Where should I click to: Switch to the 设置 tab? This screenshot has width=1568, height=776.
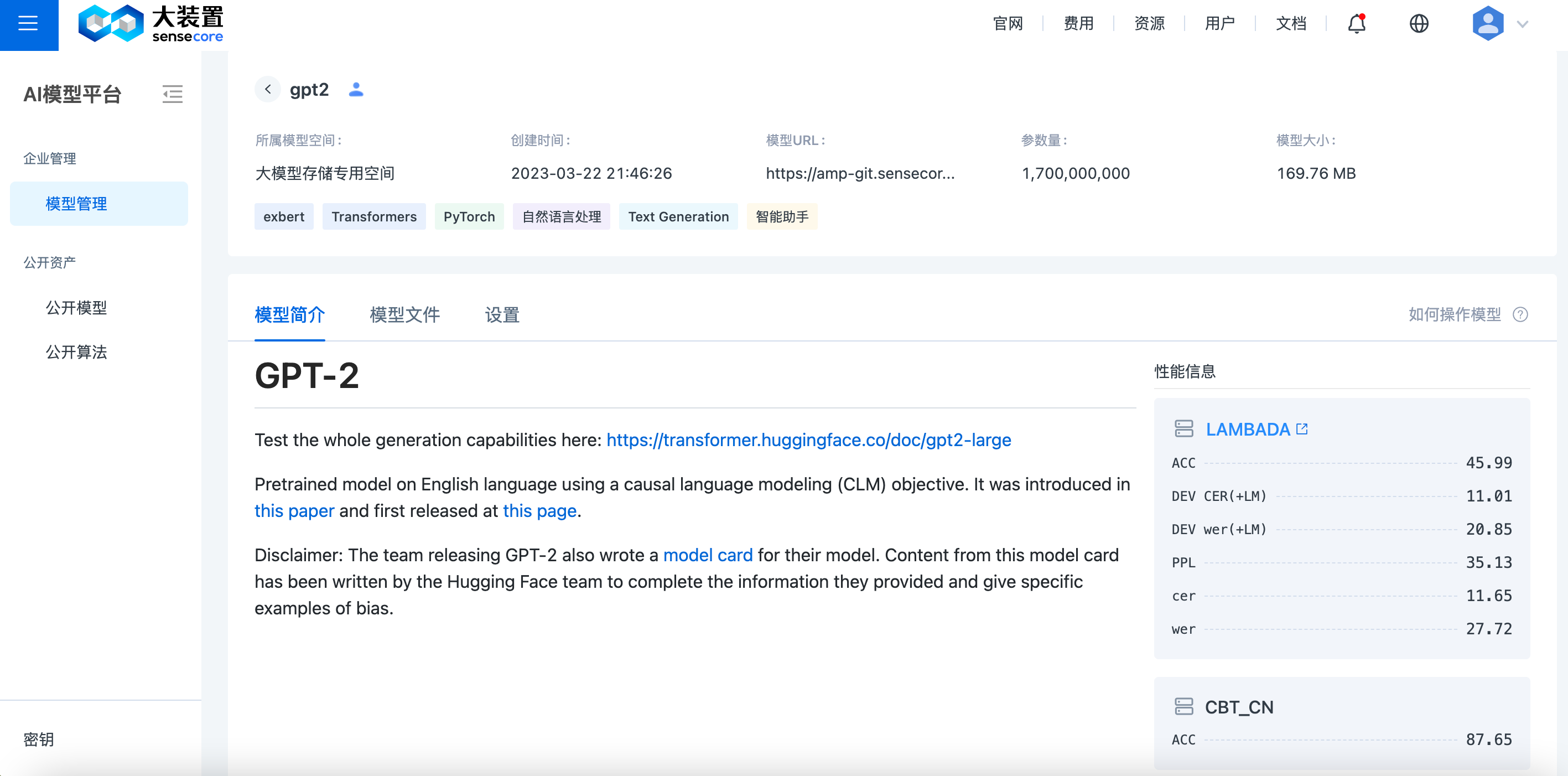click(502, 315)
